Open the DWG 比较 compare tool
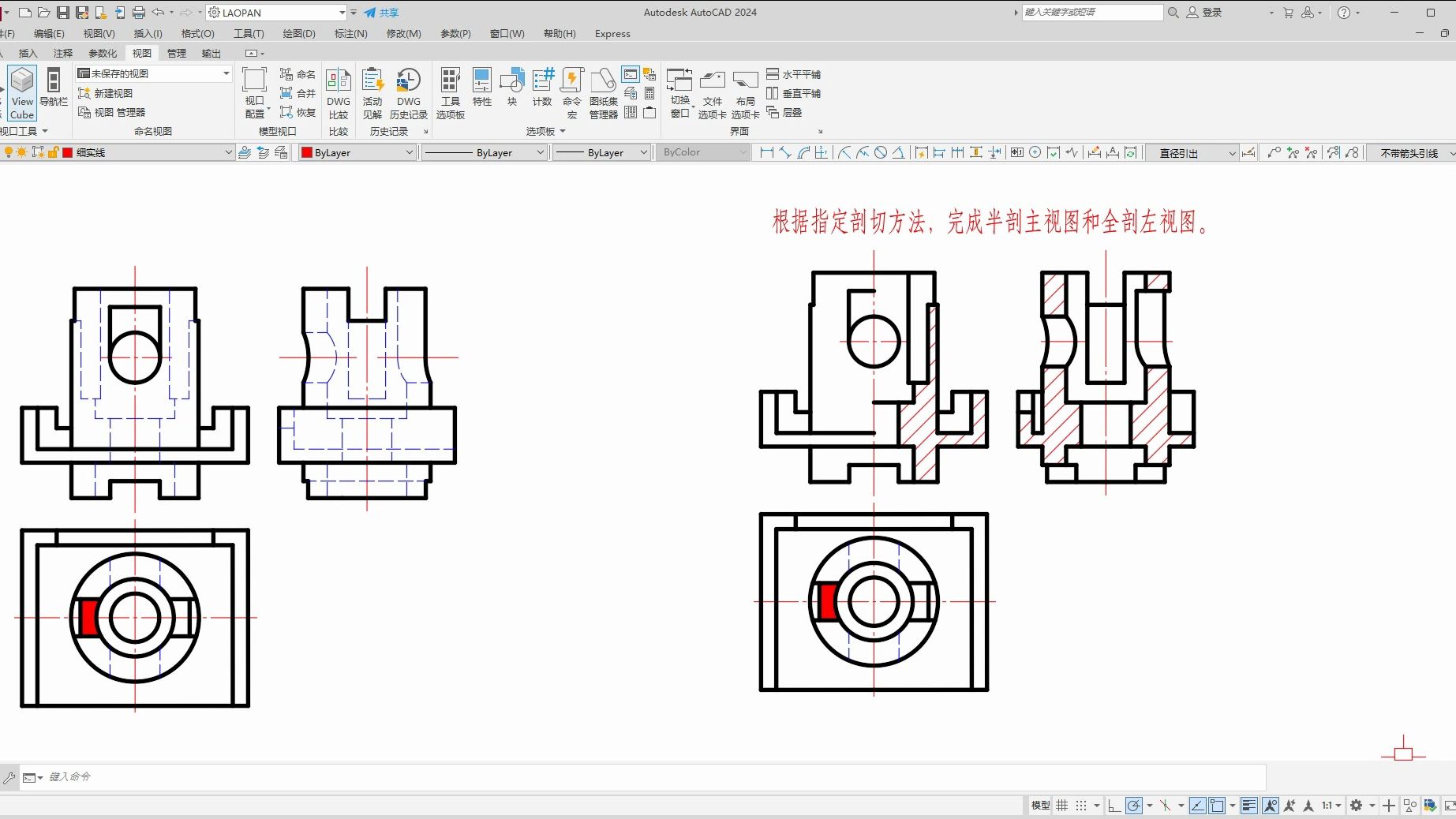 [339, 92]
